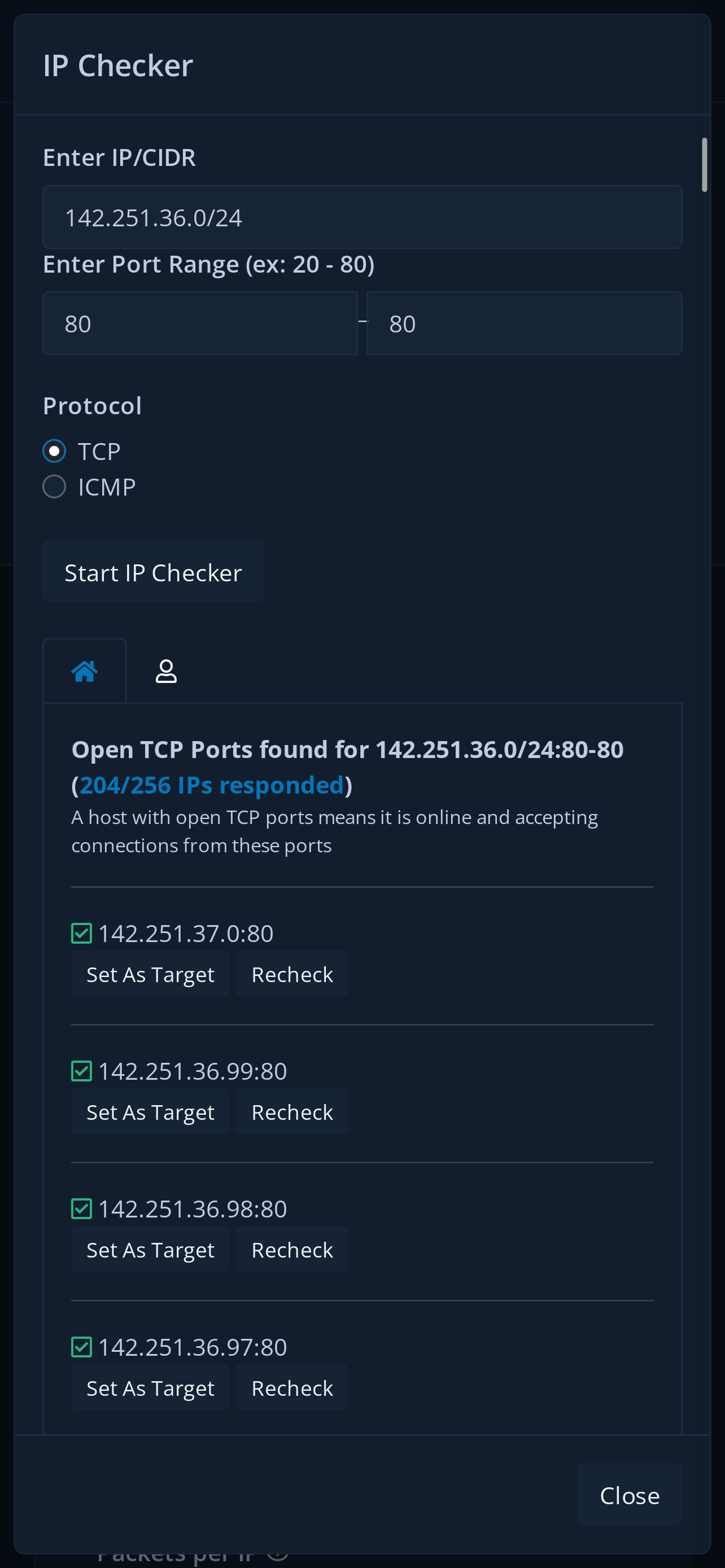
Task: Recheck the host 142.251.36.97
Action: point(291,1387)
